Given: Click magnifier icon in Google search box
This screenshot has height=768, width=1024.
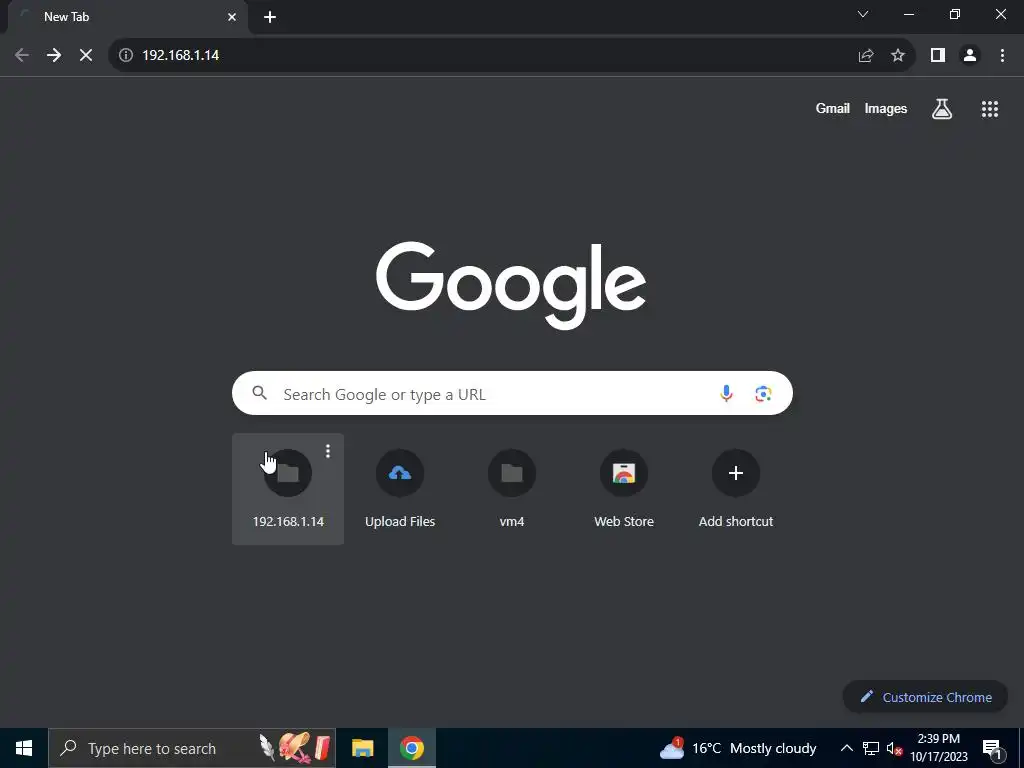Looking at the screenshot, I should 260,393.
